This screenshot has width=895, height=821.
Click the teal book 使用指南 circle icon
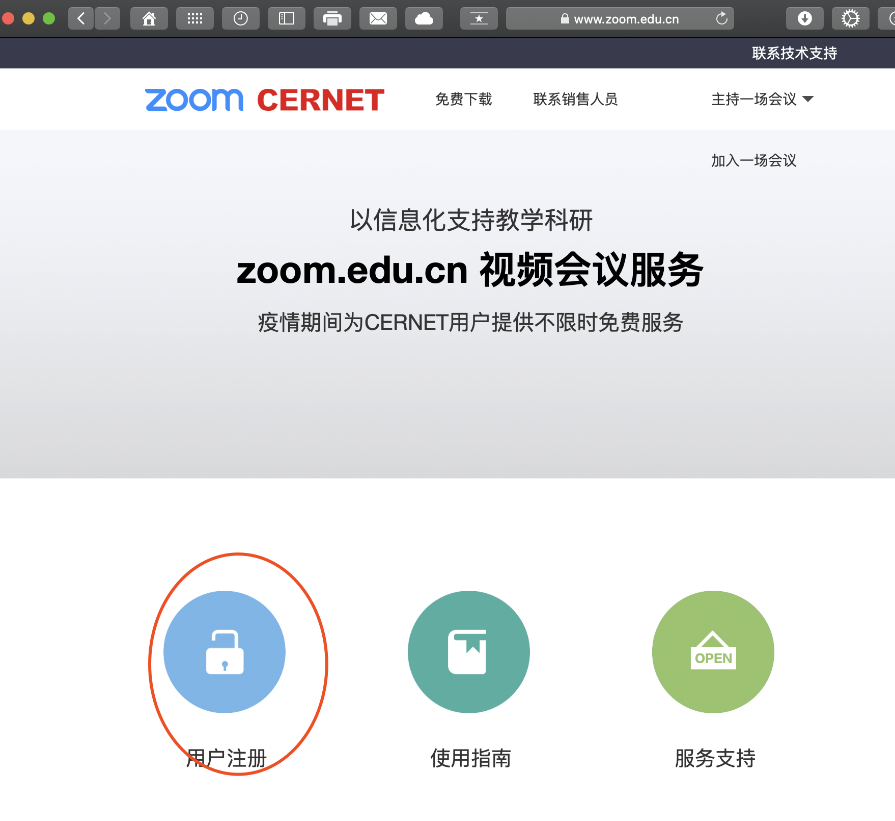[469, 651]
